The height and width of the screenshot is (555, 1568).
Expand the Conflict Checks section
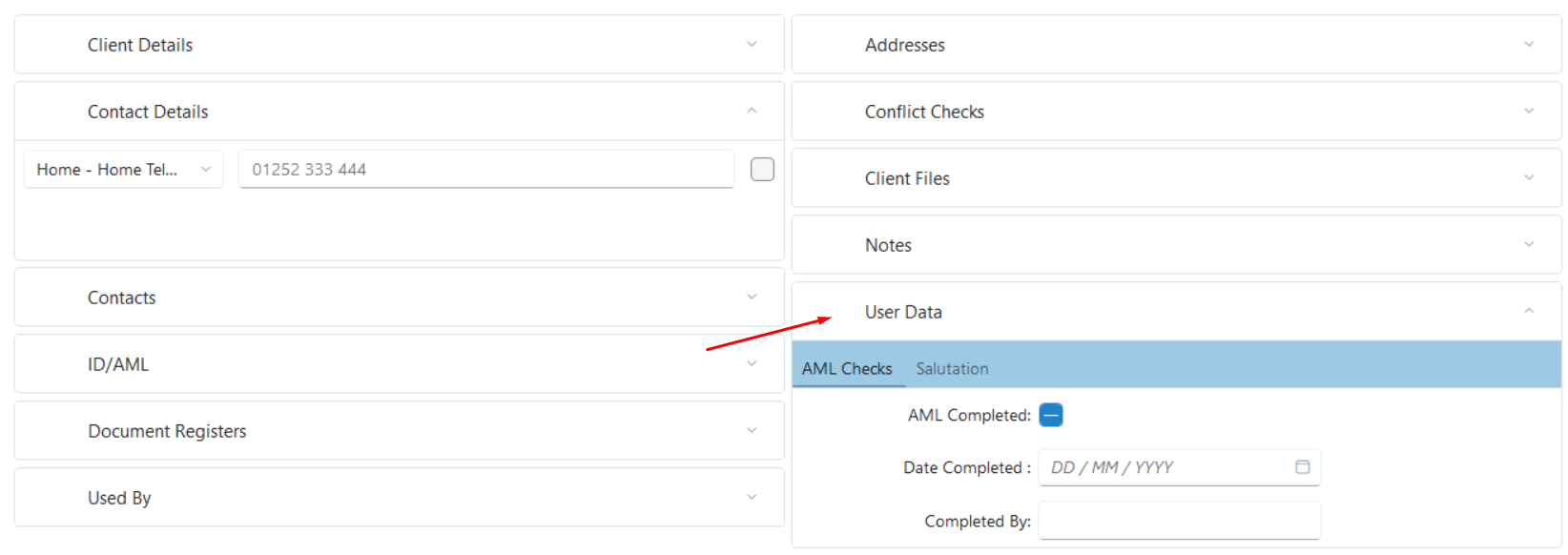coord(1176,112)
